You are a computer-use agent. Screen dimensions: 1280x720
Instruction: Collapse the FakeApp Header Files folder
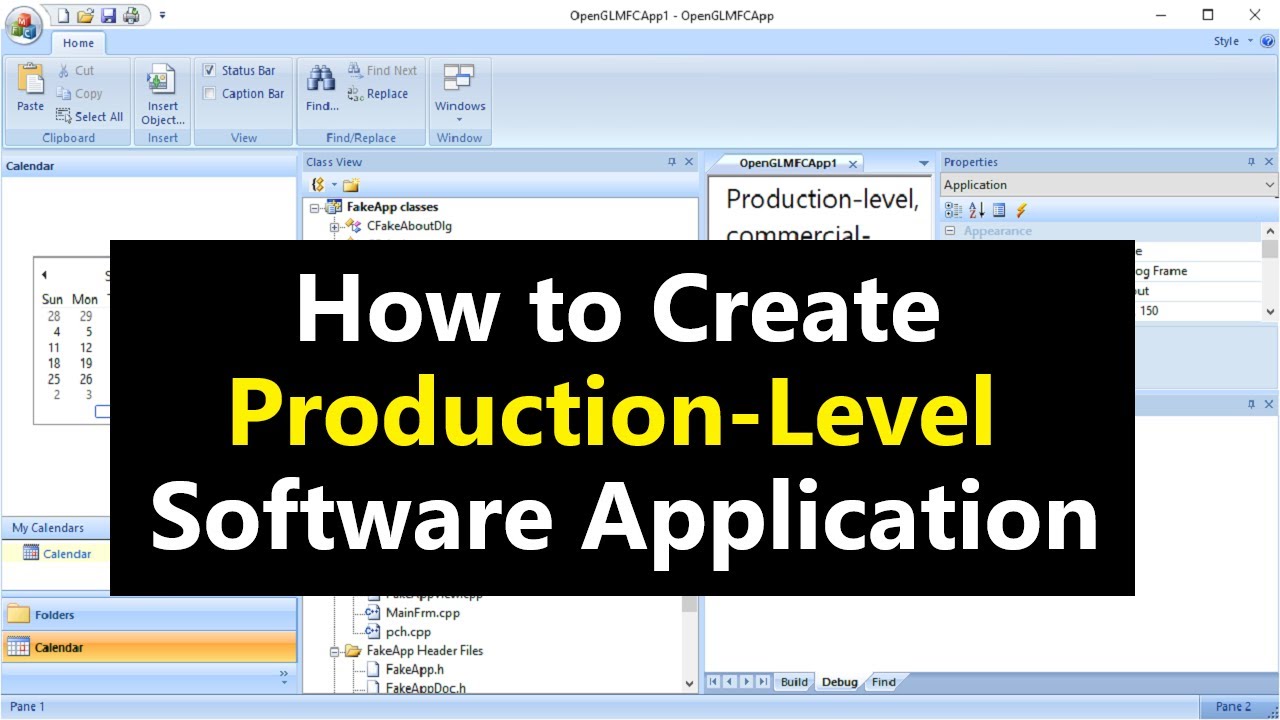(334, 651)
